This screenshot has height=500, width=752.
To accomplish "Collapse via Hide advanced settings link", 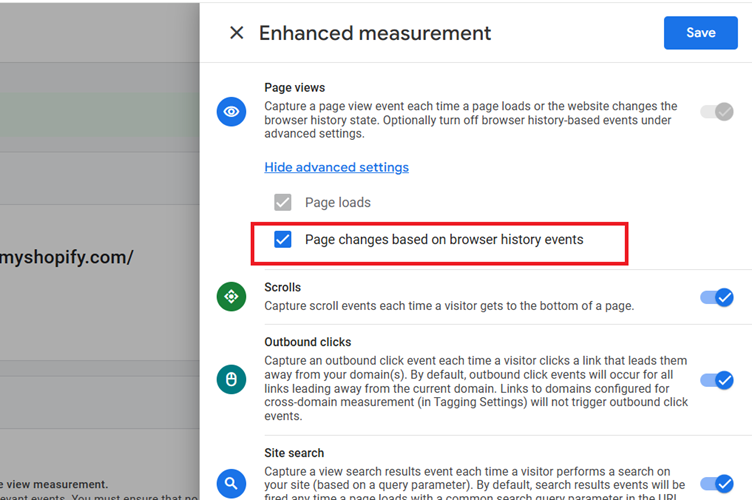I will (336, 167).
